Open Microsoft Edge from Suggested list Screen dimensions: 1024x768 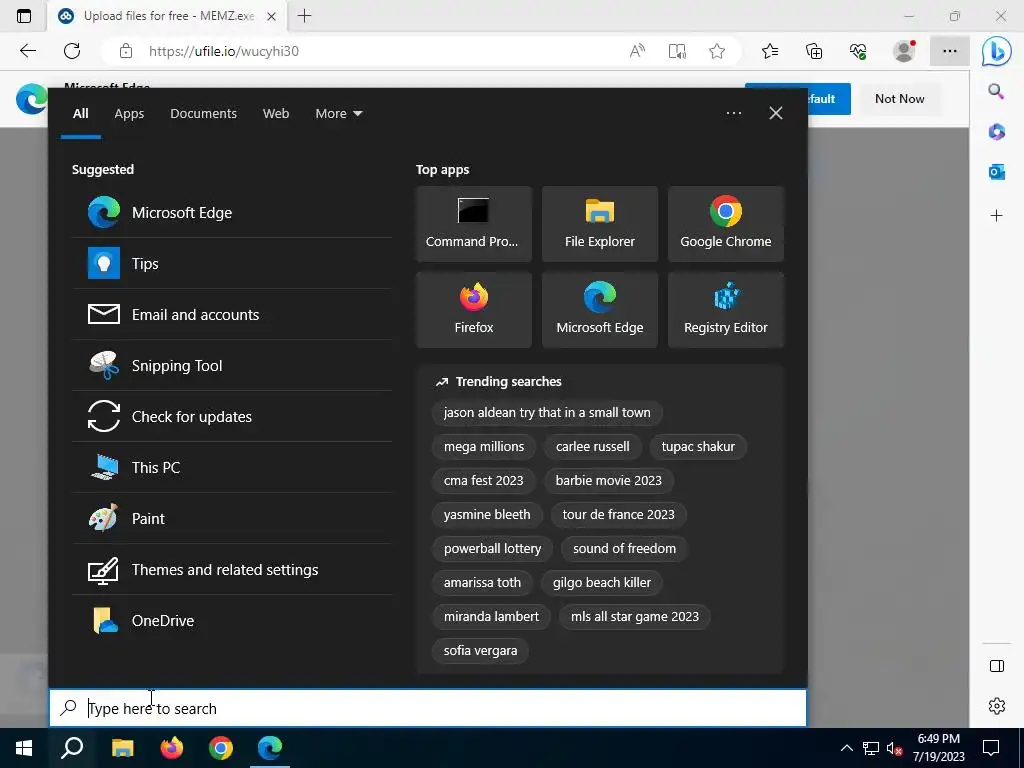(232, 212)
